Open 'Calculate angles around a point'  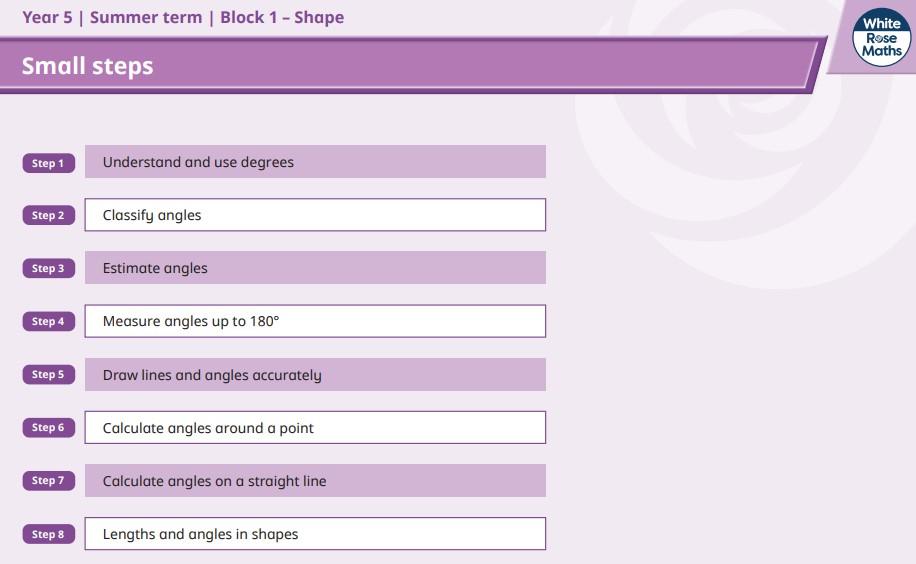[315, 428]
